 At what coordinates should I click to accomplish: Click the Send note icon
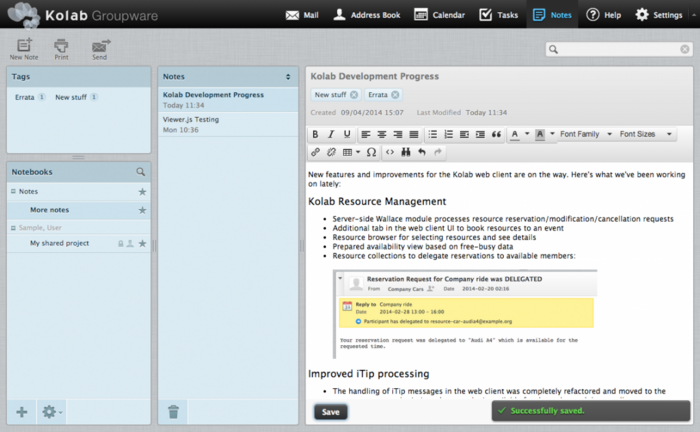100,48
